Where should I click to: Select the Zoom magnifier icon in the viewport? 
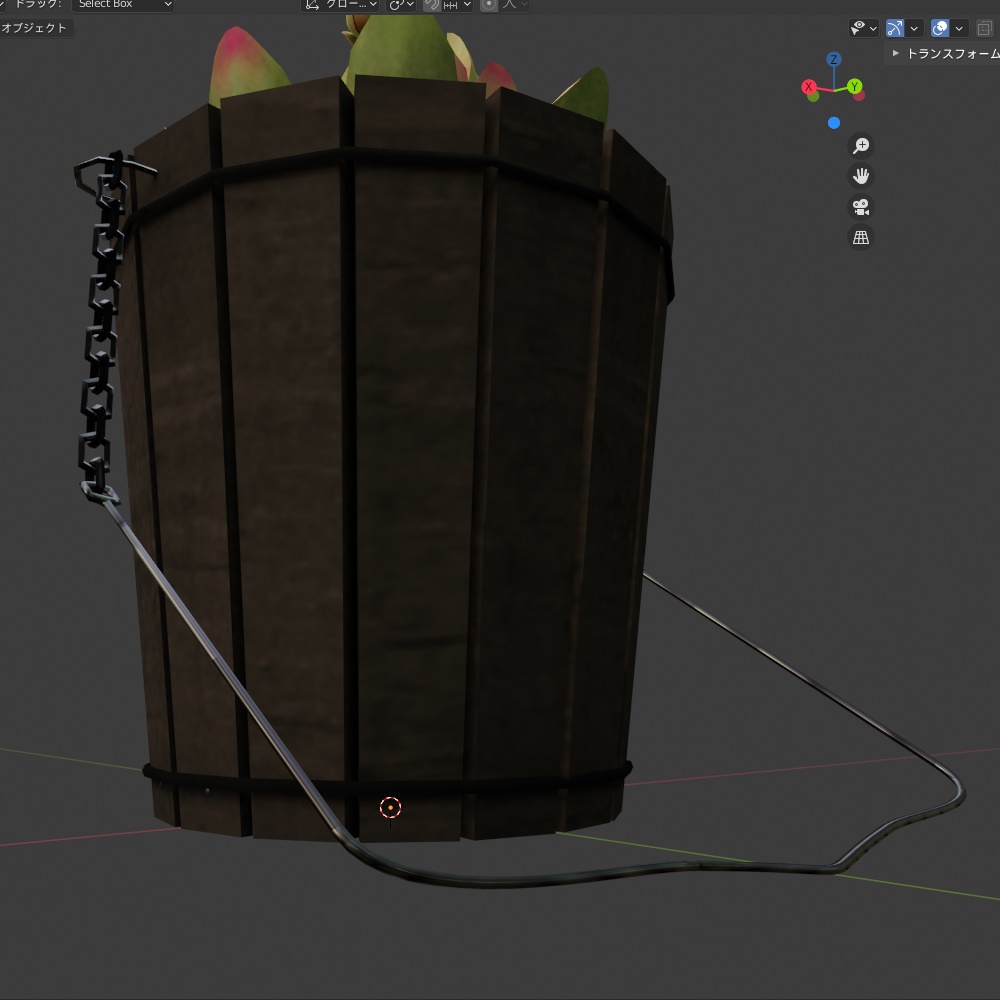(861, 146)
